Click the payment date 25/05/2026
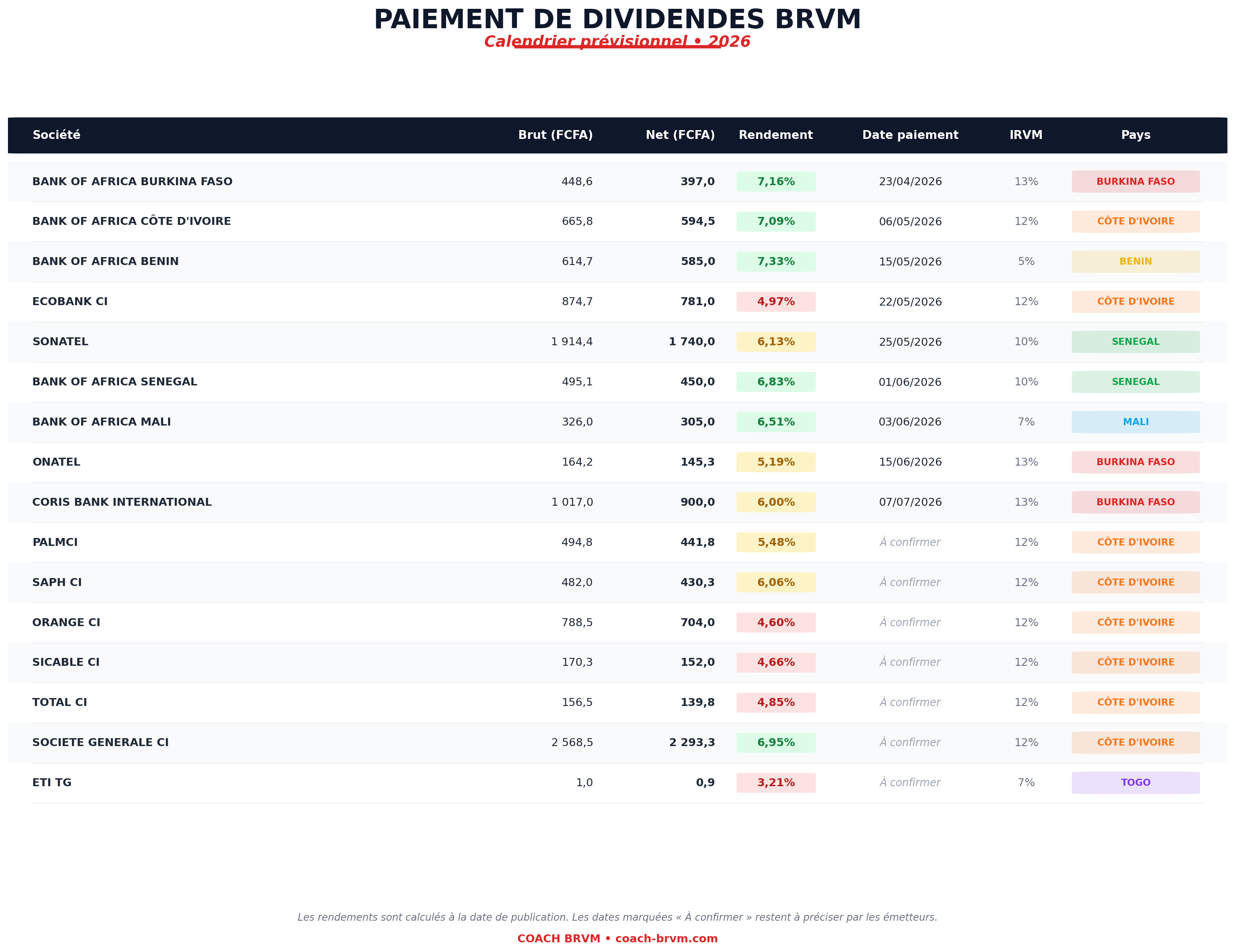This screenshot has width=1235, height=952. point(910,342)
